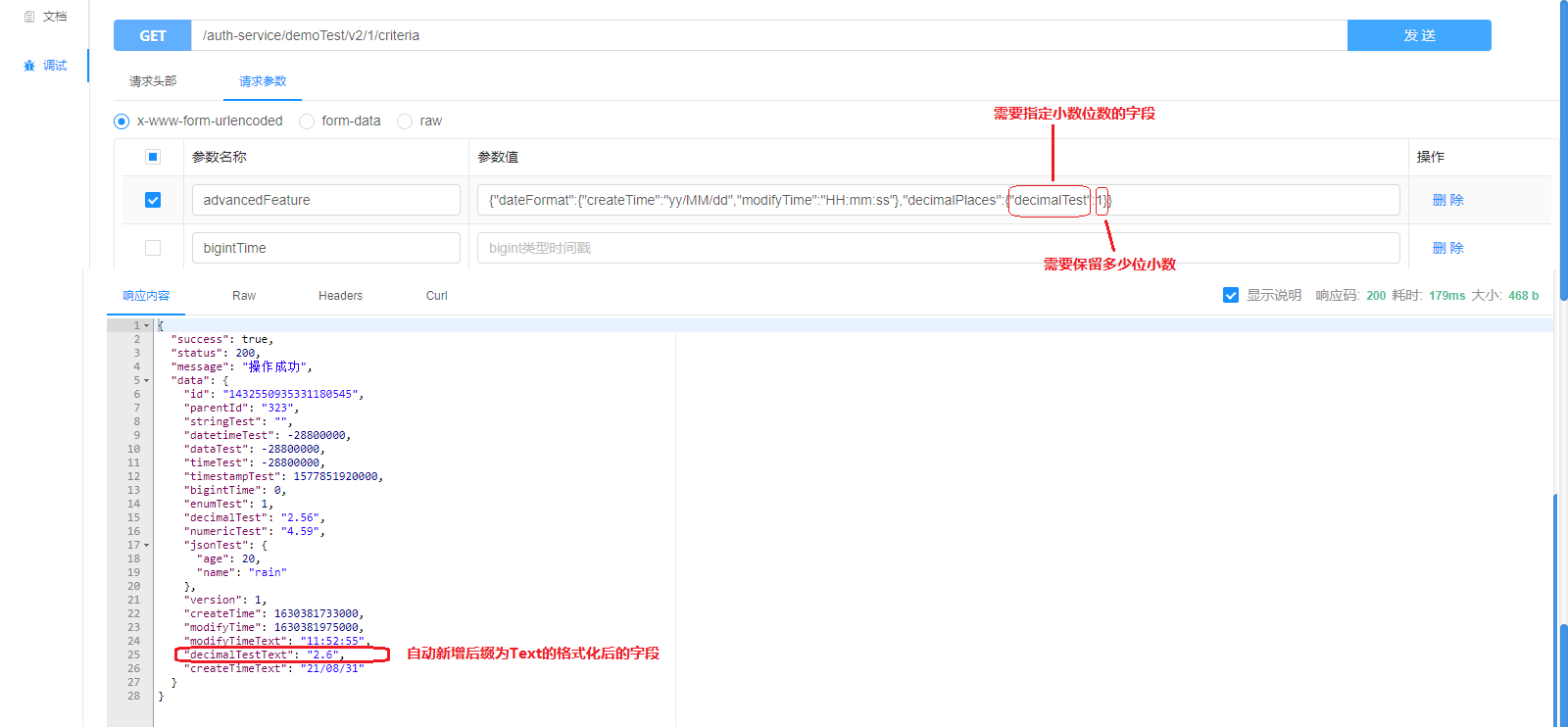The height and width of the screenshot is (727, 1568).
Task: Click the 参数值 column header
Action: pyautogui.click(x=498, y=157)
